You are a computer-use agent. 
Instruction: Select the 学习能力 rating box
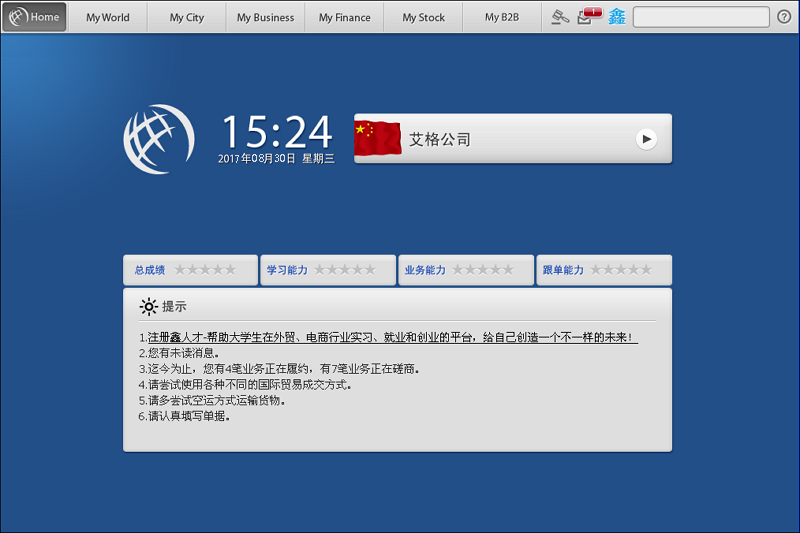pyautogui.click(x=328, y=270)
